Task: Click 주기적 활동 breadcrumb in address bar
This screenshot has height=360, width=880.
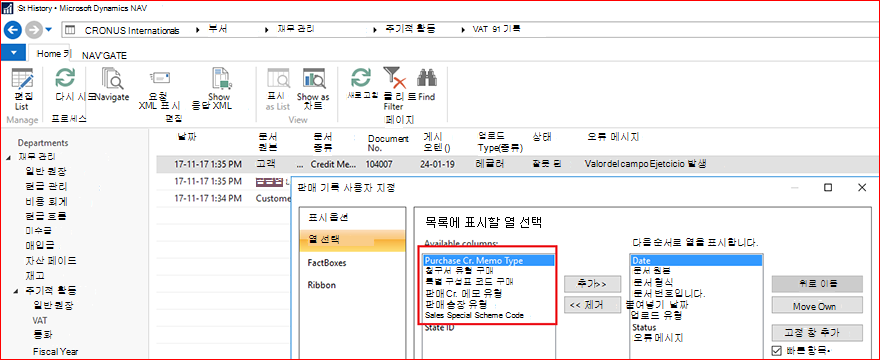Action: click(x=410, y=30)
